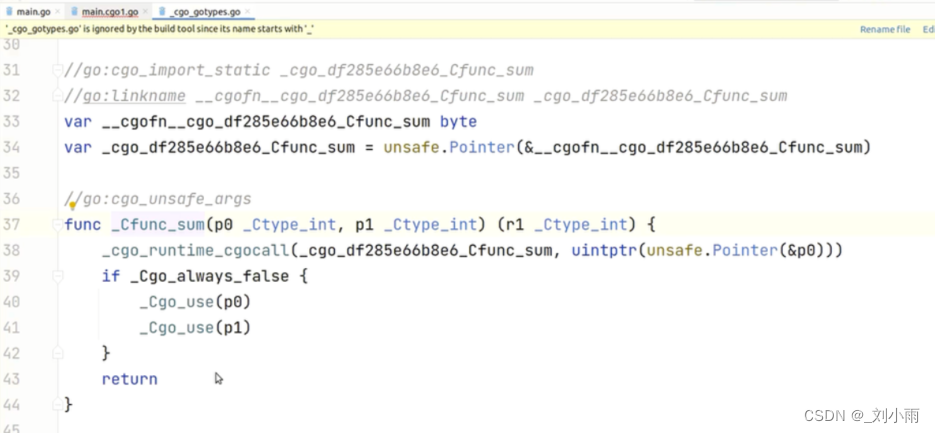
Task: Click the ignored-by-build-tool notification text
Action: coord(159,29)
